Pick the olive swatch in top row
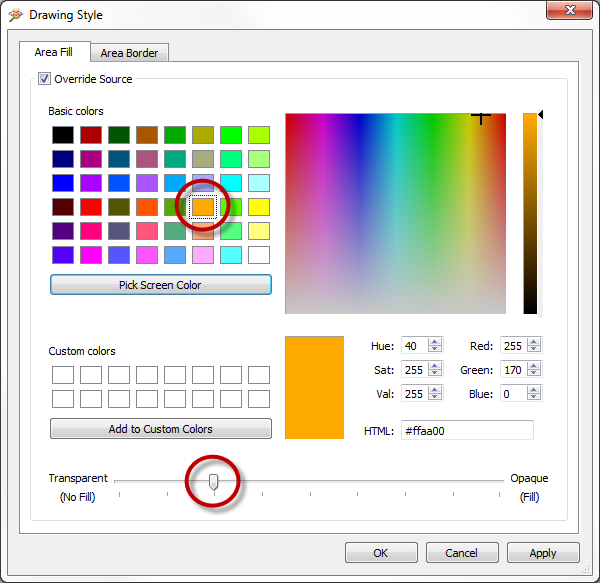The width and height of the screenshot is (600, 583). tap(203, 135)
